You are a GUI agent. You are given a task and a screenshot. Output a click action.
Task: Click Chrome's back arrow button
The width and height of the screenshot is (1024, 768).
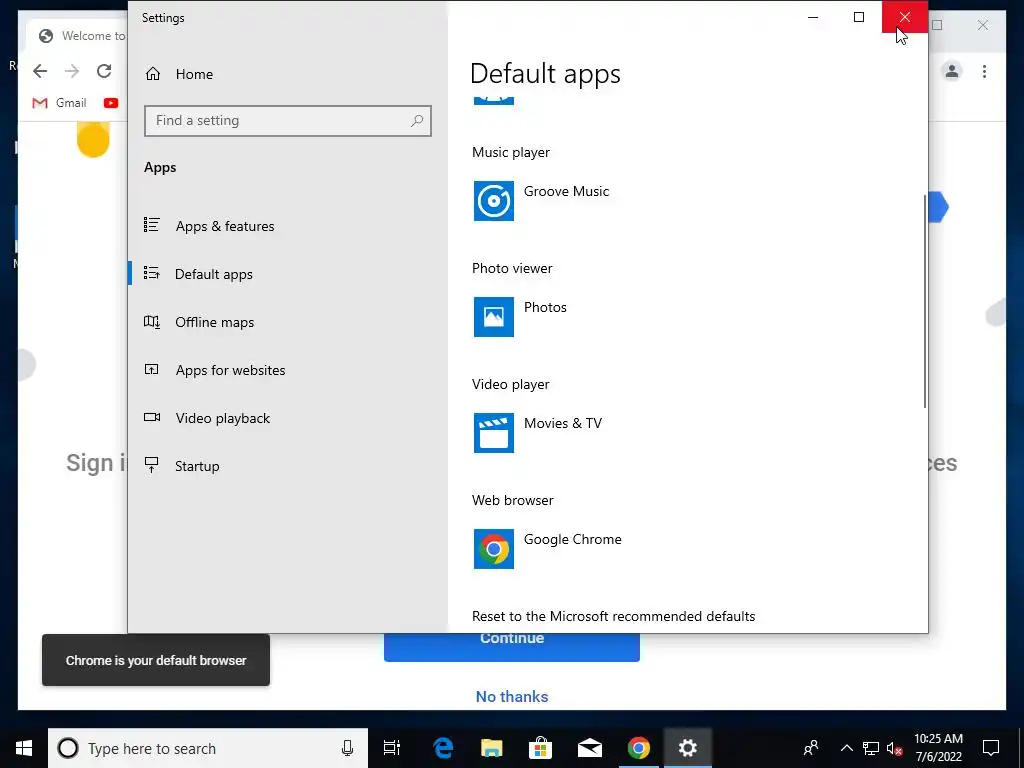(x=40, y=71)
